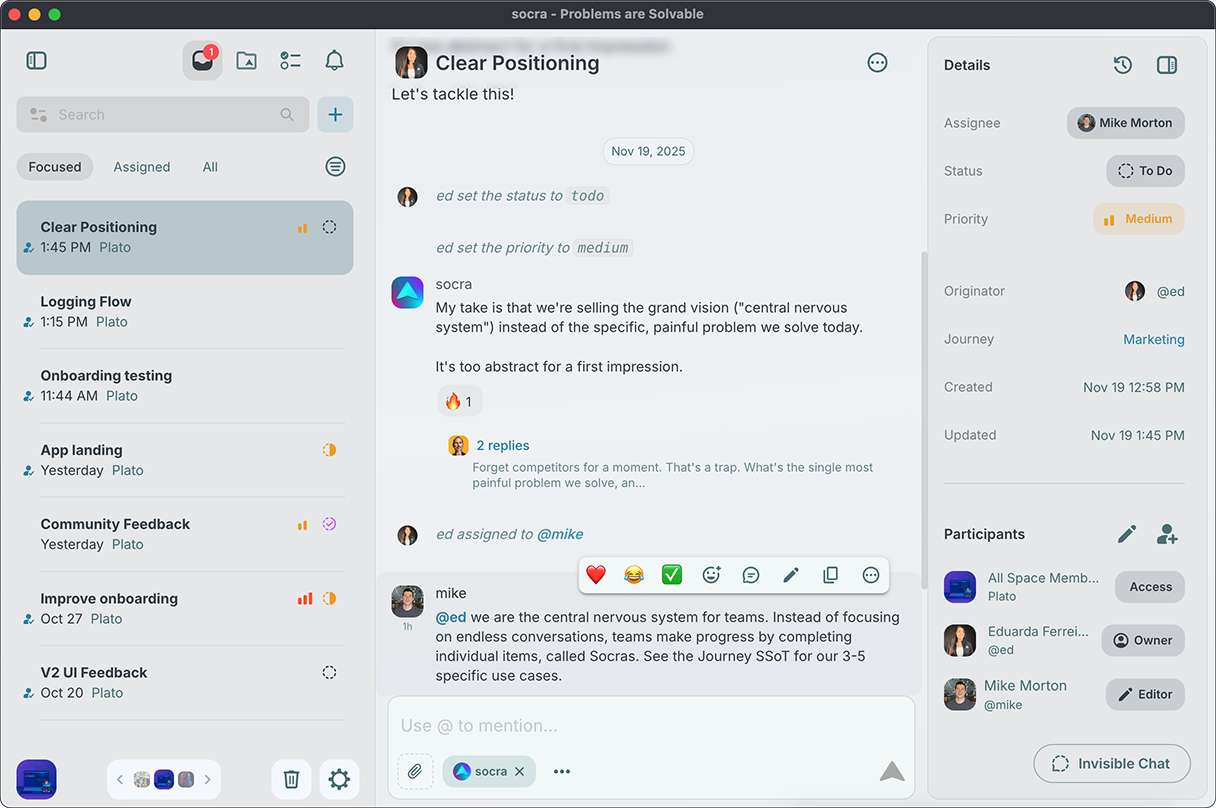Toggle the Invisible Chat button
Viewport: 1216px width, 808px height.
click(1111, 763)
